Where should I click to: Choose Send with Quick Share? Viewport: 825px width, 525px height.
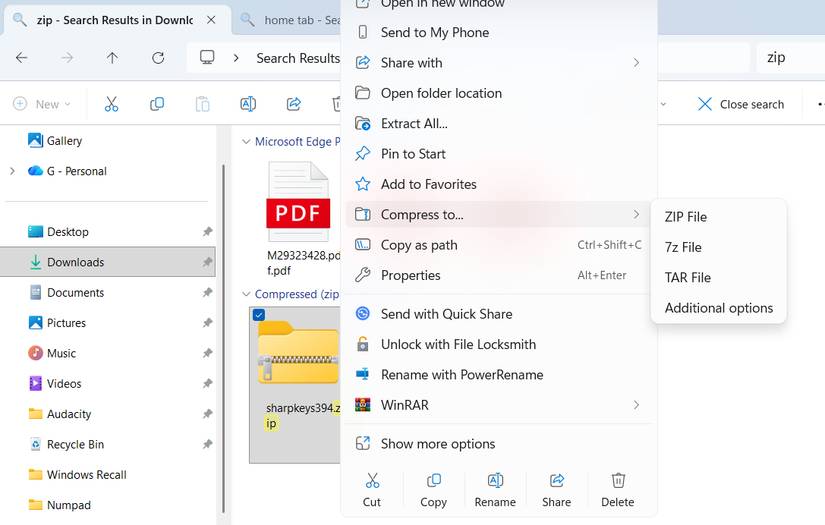tap(499, 314)
